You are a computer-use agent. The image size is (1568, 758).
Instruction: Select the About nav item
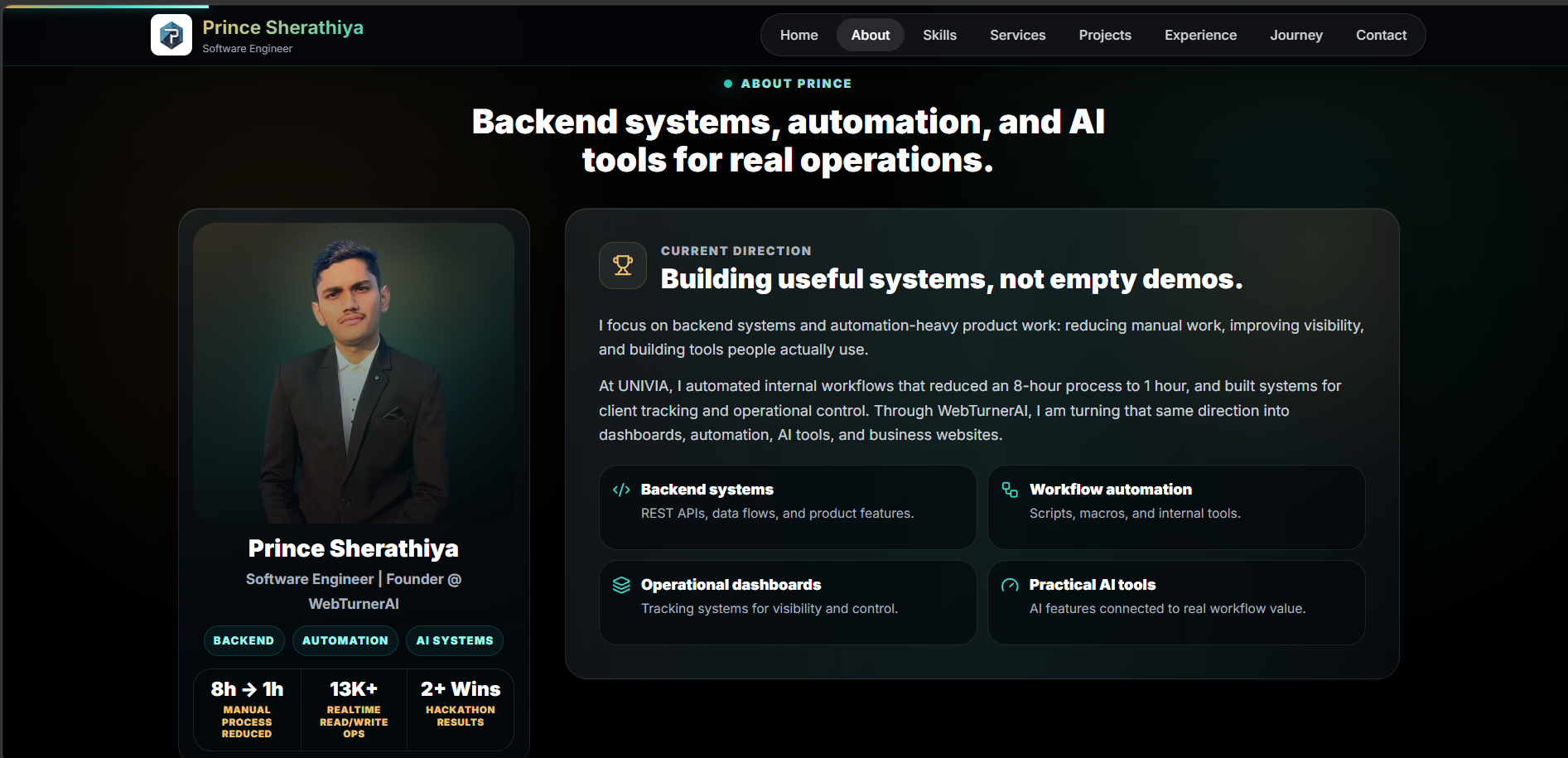pyautogui.click(x=871, y=35)
